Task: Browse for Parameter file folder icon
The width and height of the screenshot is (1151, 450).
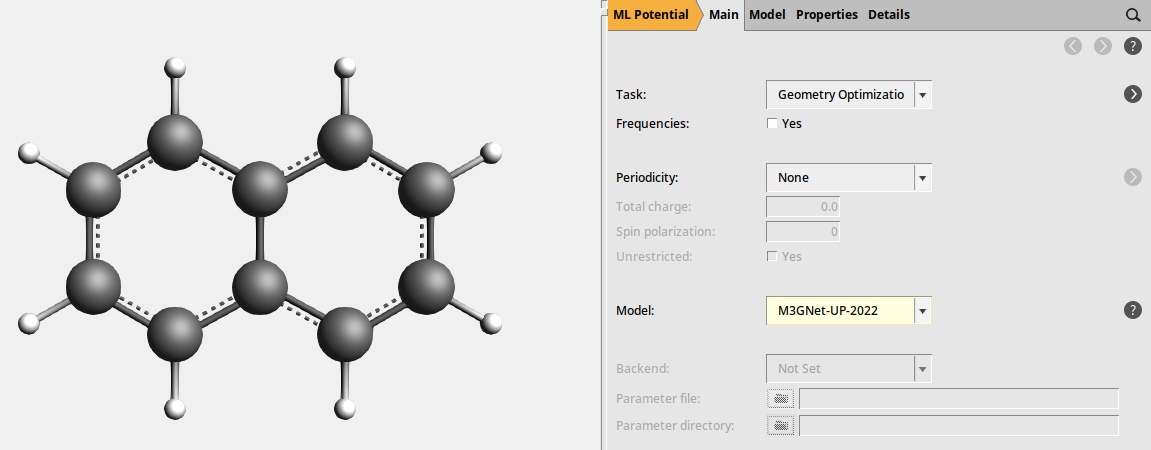Action: 780,399
